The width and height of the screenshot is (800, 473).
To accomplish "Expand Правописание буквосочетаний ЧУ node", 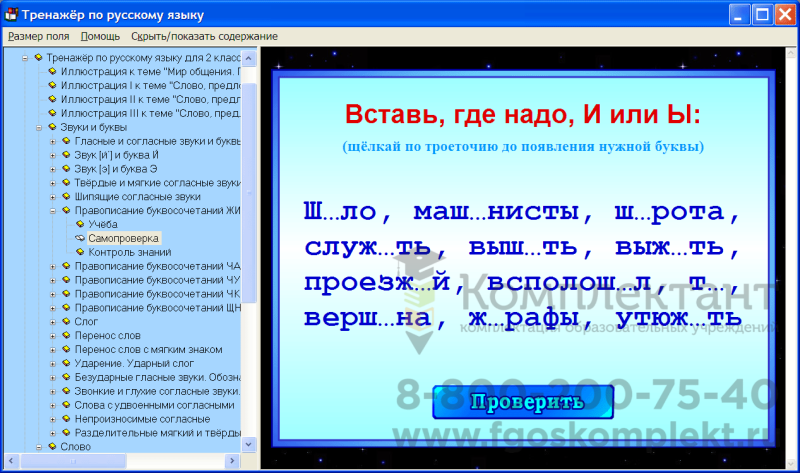I will (x=53, y=280).
